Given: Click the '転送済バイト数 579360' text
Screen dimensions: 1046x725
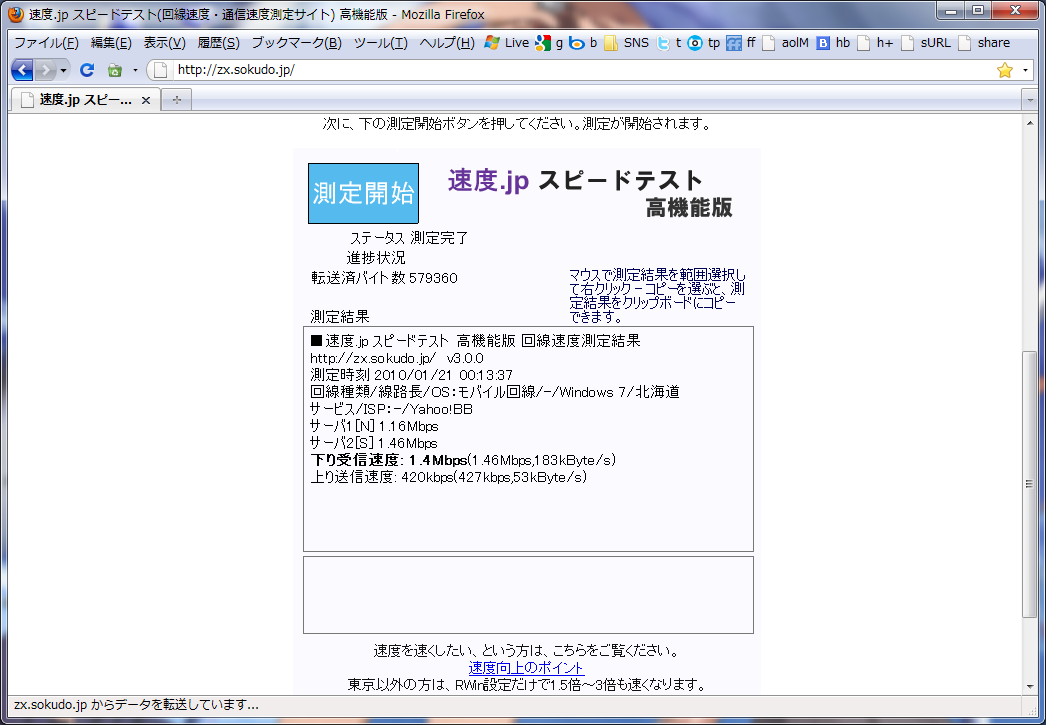Looking at the screenshot, I should click(384, 278).
